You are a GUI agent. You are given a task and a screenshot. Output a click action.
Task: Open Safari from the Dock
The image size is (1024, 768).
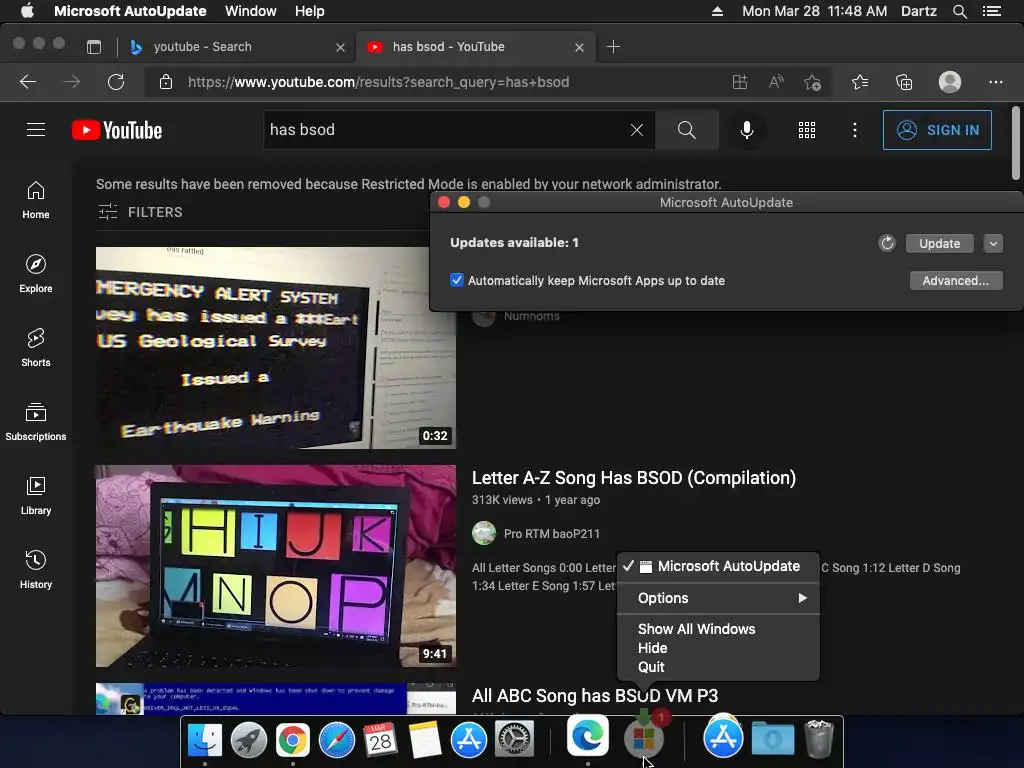click(336, 740)
